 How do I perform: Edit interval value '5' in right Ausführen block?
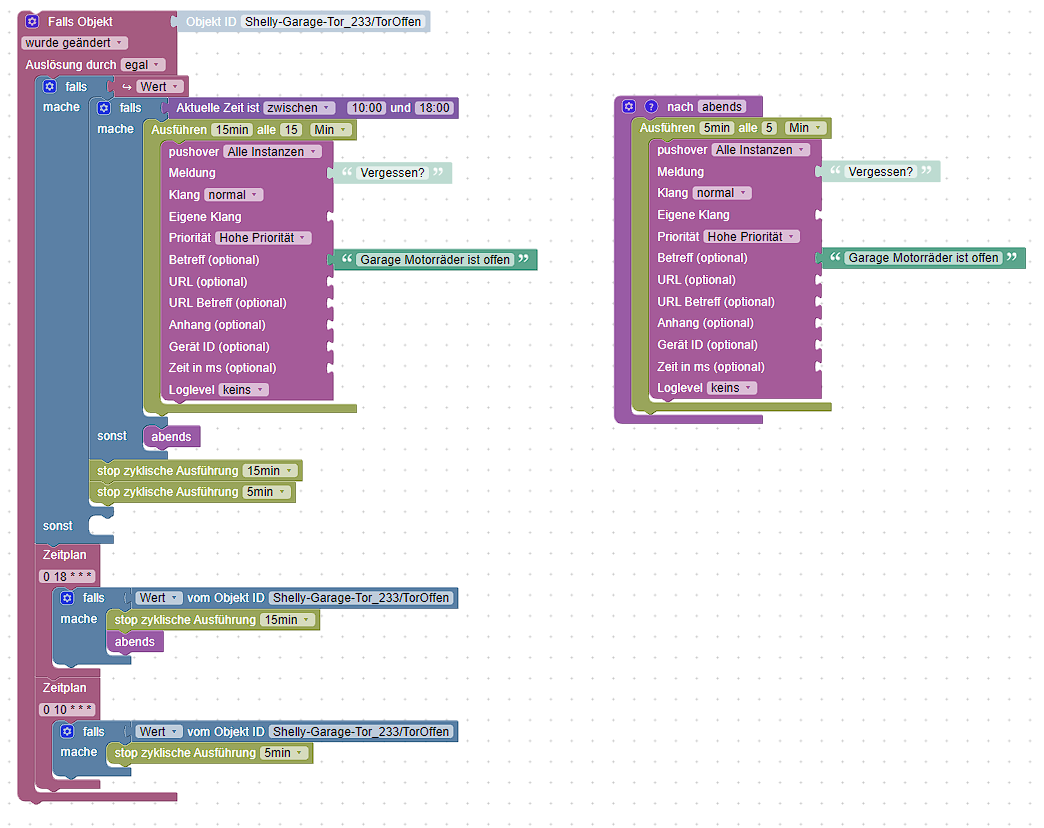click(769, 128)
